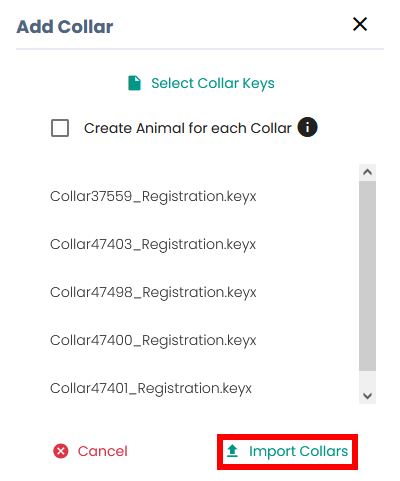The image size is (400, 481).
Task: Enable the Create Animal for each Collar checkbox
Action: pyautogui.click(x=60, y=128)
